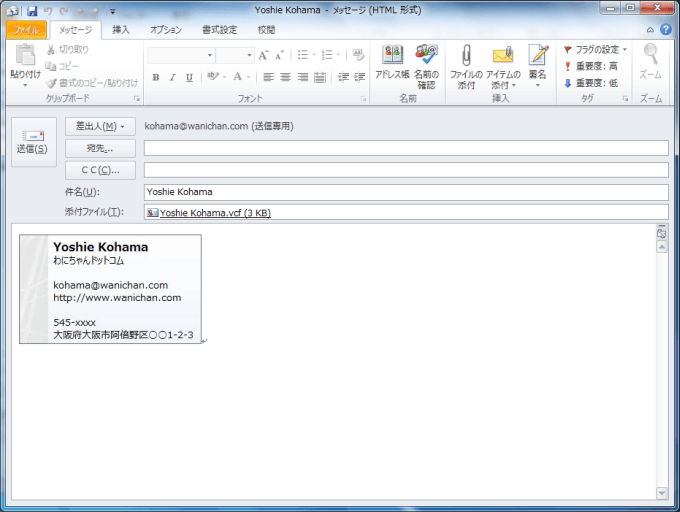
Task: Align text left
Action: (268, 77)
